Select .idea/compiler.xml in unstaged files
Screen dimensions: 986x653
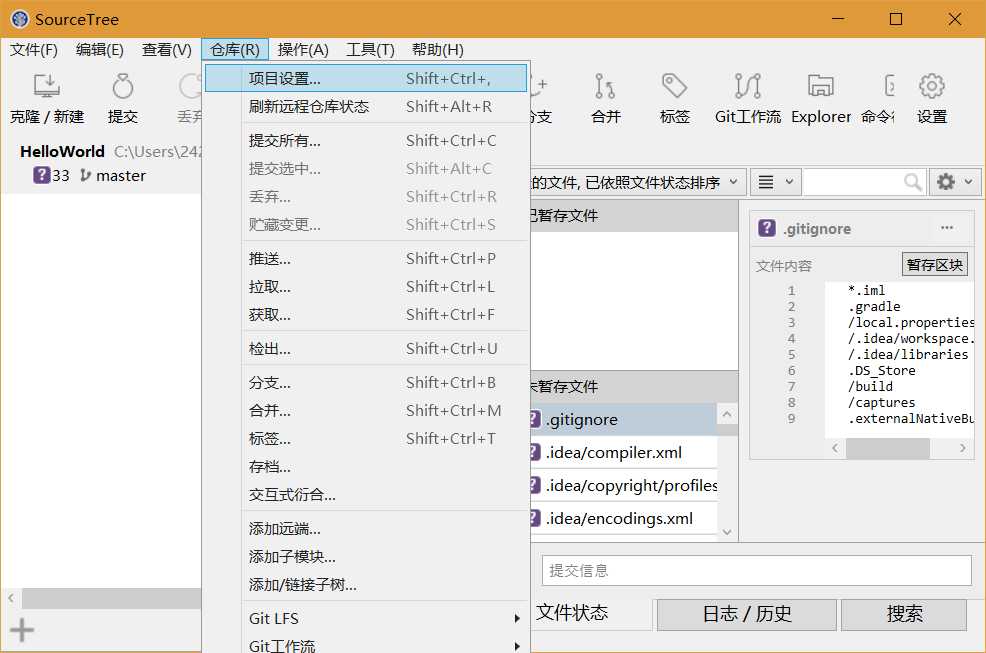tap(623, 452)
